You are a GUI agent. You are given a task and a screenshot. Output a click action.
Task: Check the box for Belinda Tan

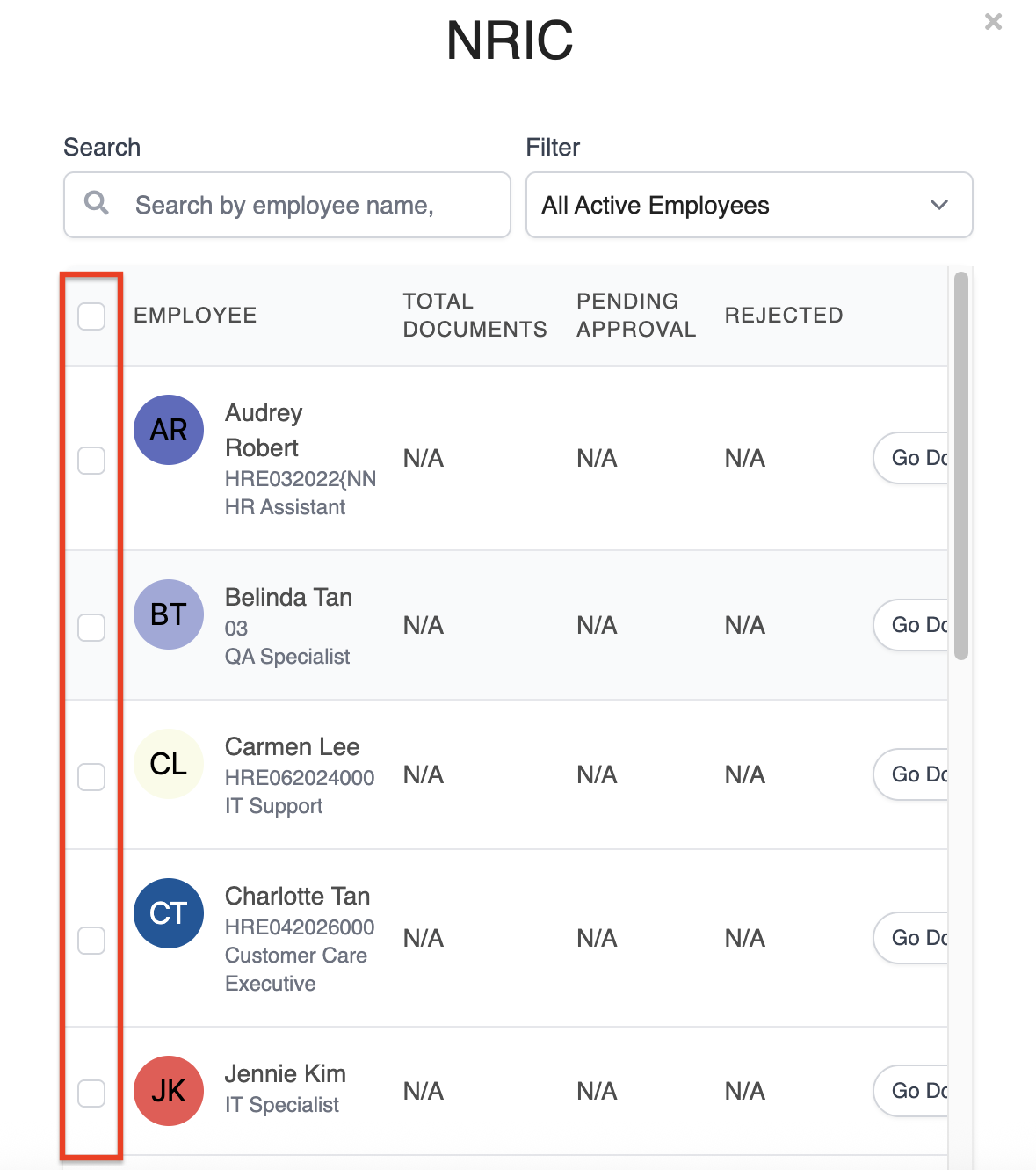pyautogui.click(x=91, y=628)
